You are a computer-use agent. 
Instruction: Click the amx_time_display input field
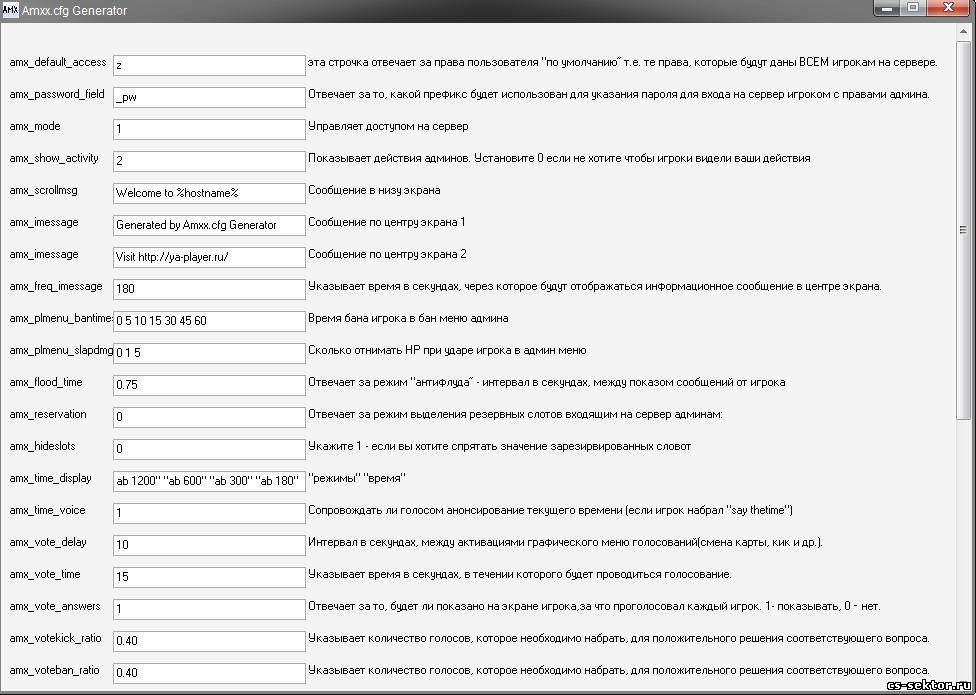coord(209,481)
